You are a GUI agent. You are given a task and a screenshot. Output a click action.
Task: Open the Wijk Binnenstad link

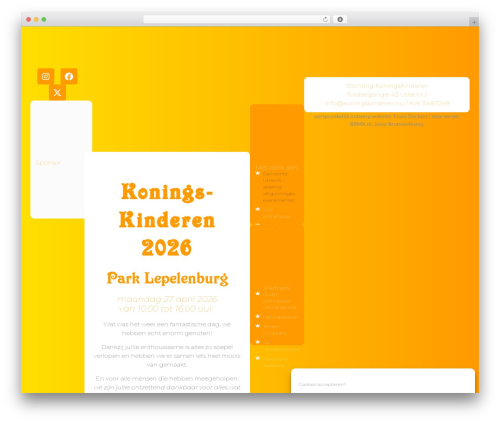[276, 213]
